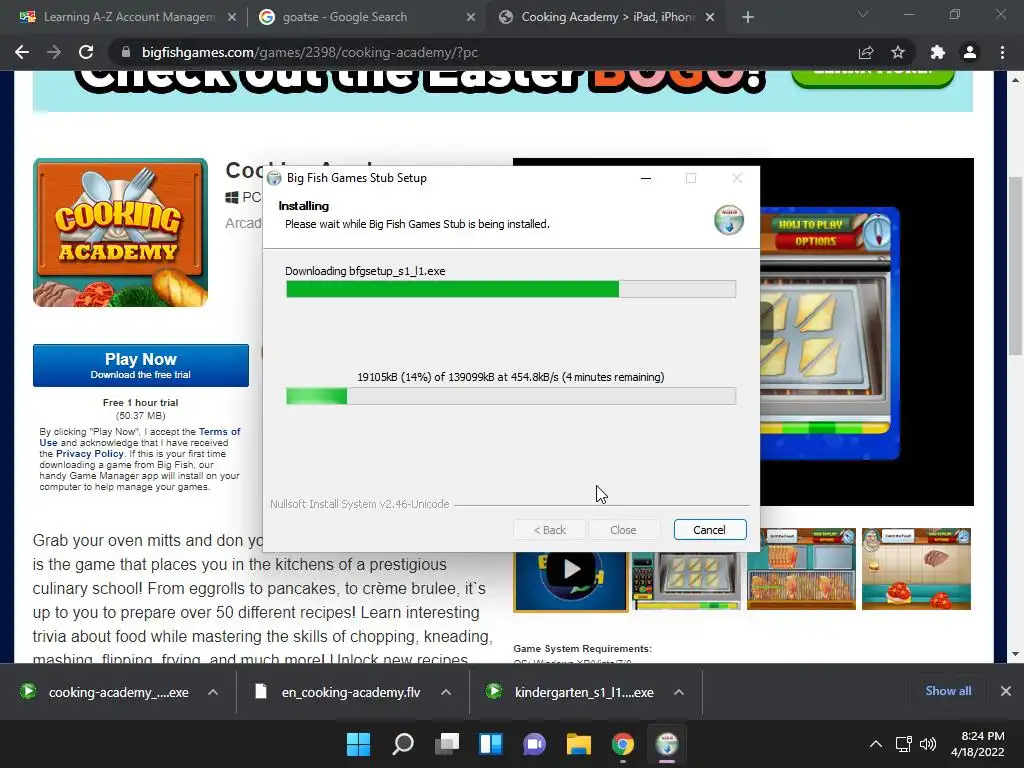Image resolution: width=1024 pixels, height=768 pixels.
Task: Open the Terms of Use link
Action: 140,437
